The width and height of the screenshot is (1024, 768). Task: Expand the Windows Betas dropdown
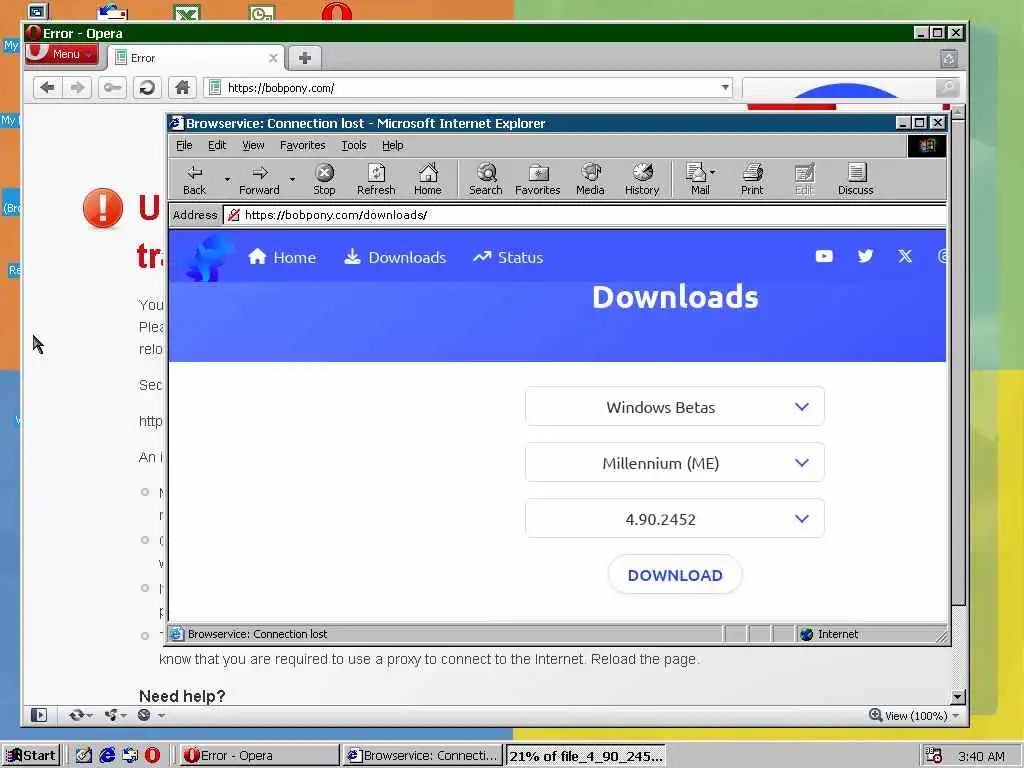[675, 407]
